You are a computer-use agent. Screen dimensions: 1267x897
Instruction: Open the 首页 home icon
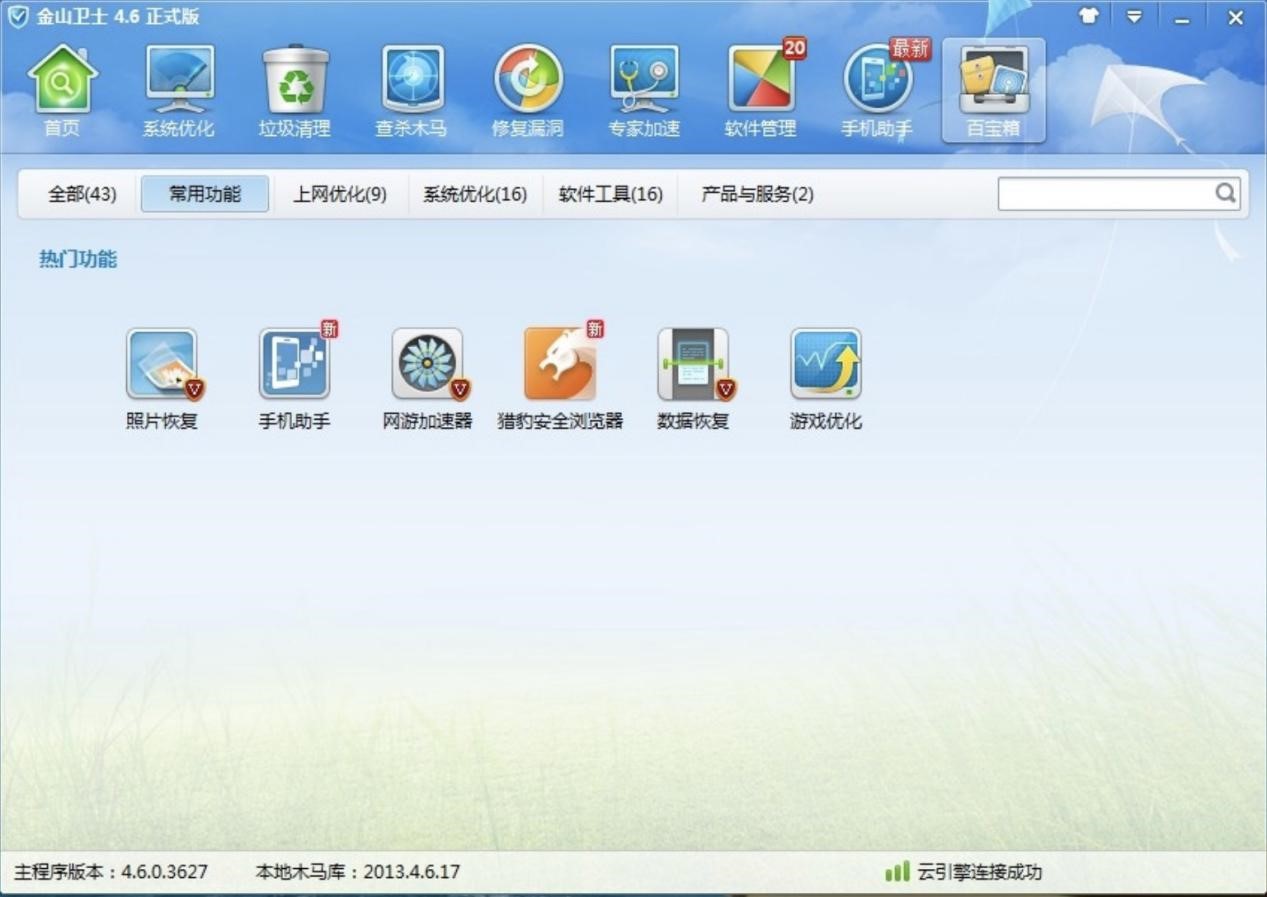(62, 90)
